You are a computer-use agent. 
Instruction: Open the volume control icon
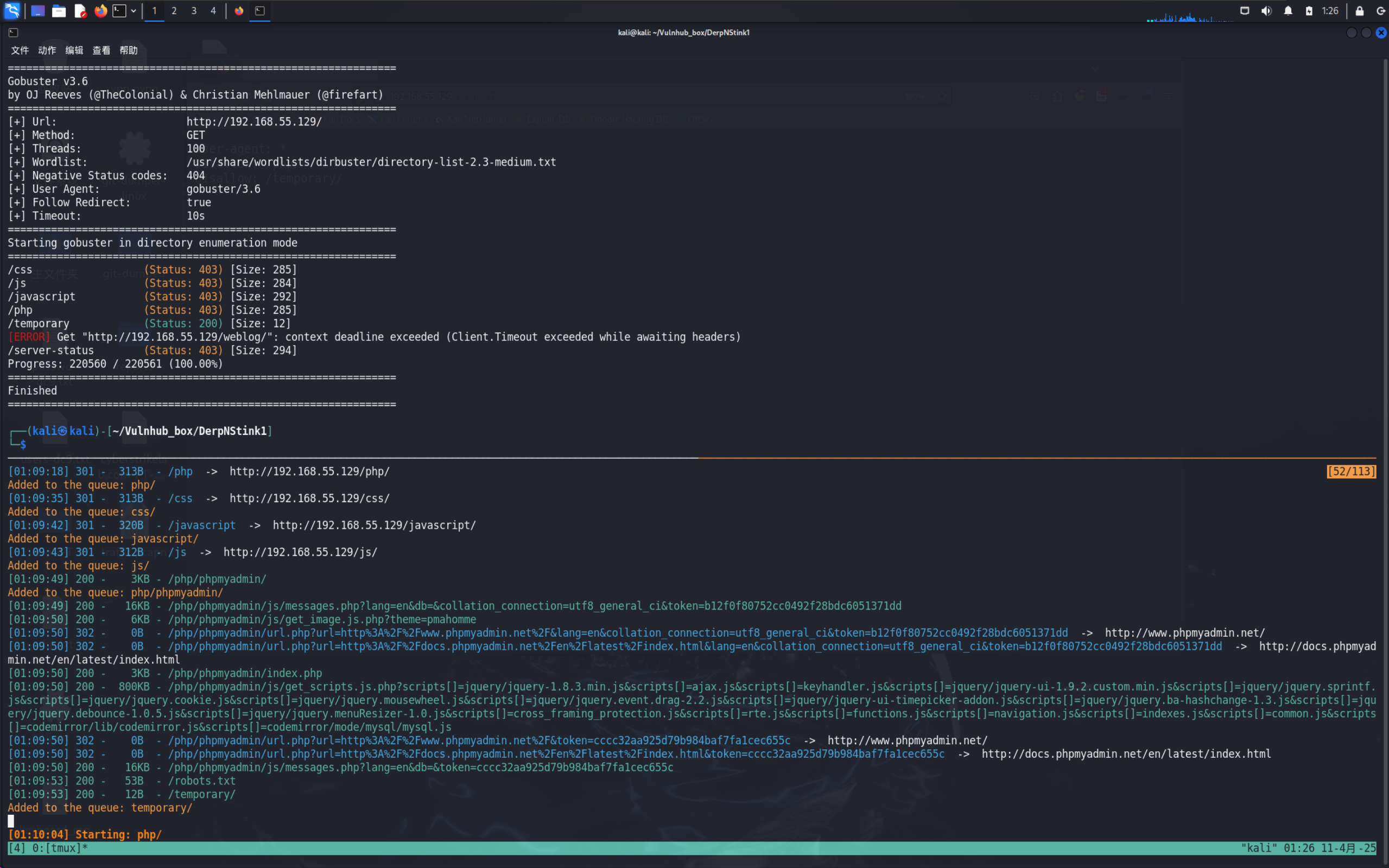[x=1266, y=10]
